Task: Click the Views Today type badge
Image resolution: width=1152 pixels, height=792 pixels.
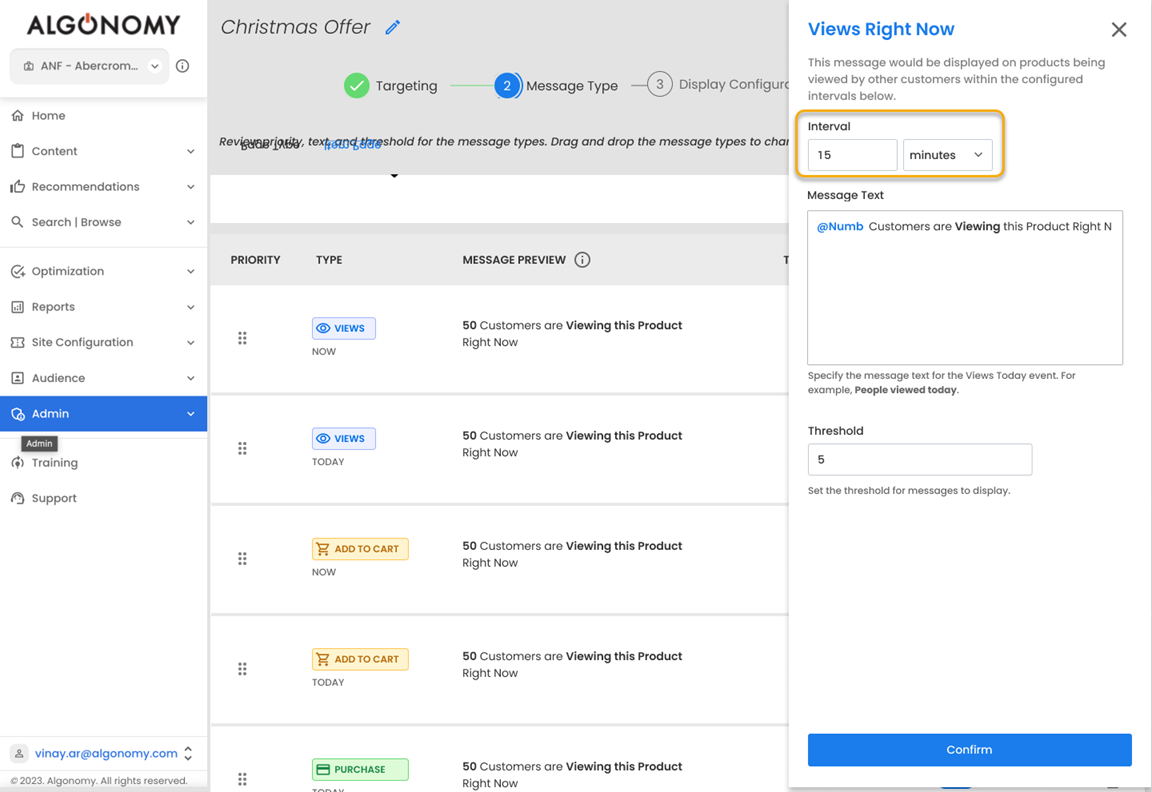Action: coord(343,439)
